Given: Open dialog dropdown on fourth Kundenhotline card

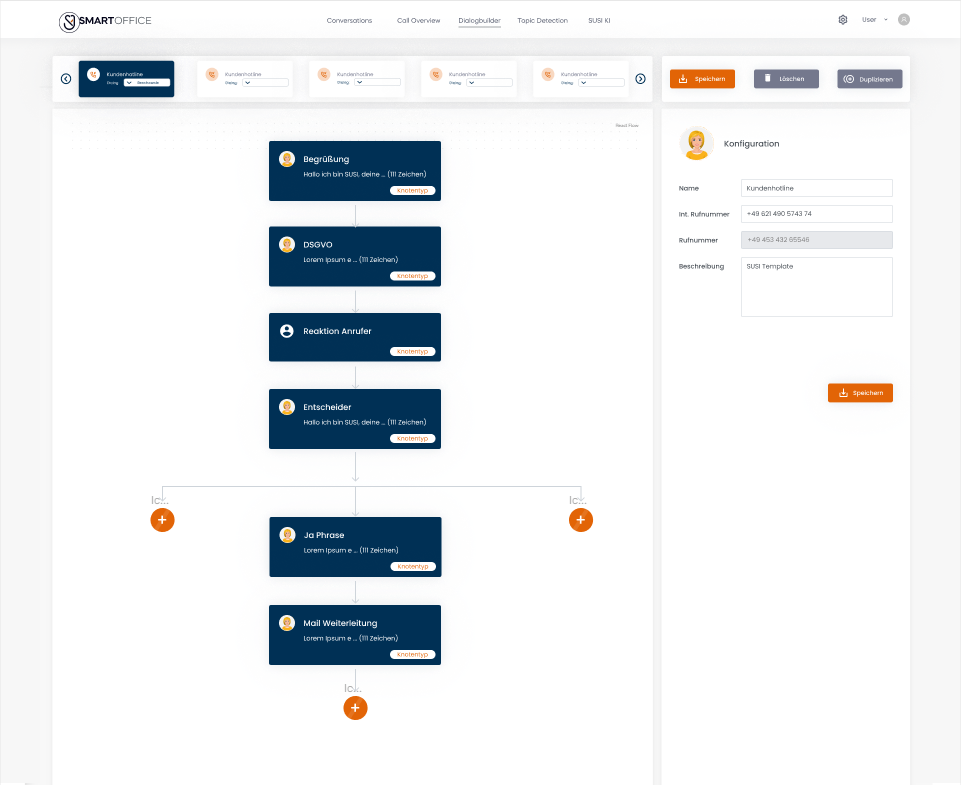Looking at the screenshot, I should pyautogui.click(x=490, y=83).
